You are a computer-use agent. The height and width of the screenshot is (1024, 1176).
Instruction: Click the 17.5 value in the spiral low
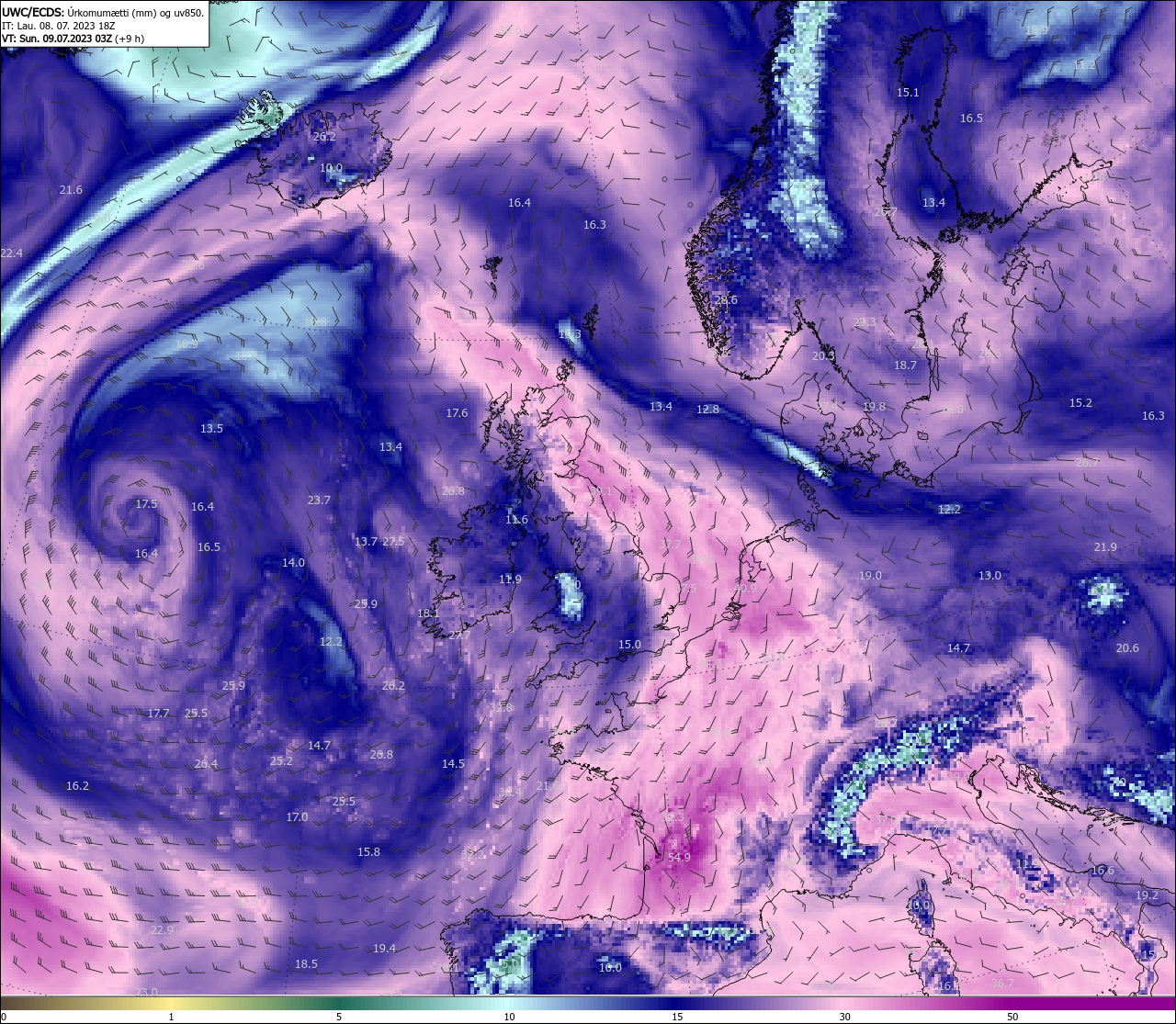[146, 504]
